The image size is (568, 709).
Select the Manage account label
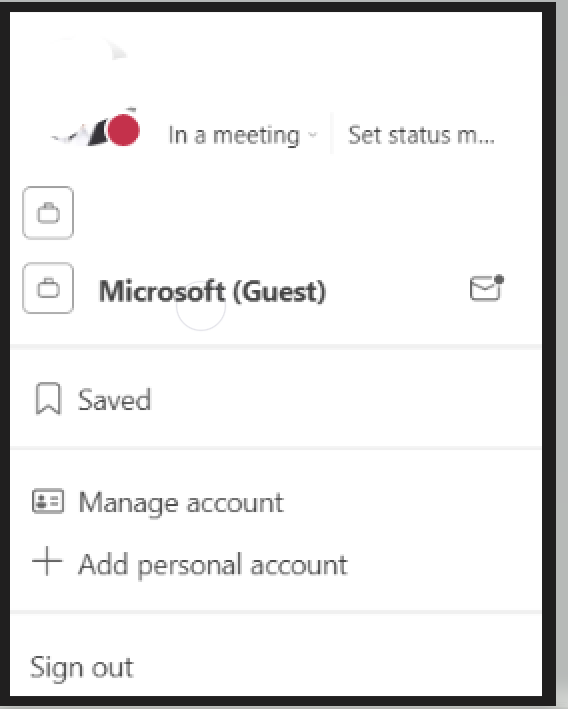tap(181, 502)
